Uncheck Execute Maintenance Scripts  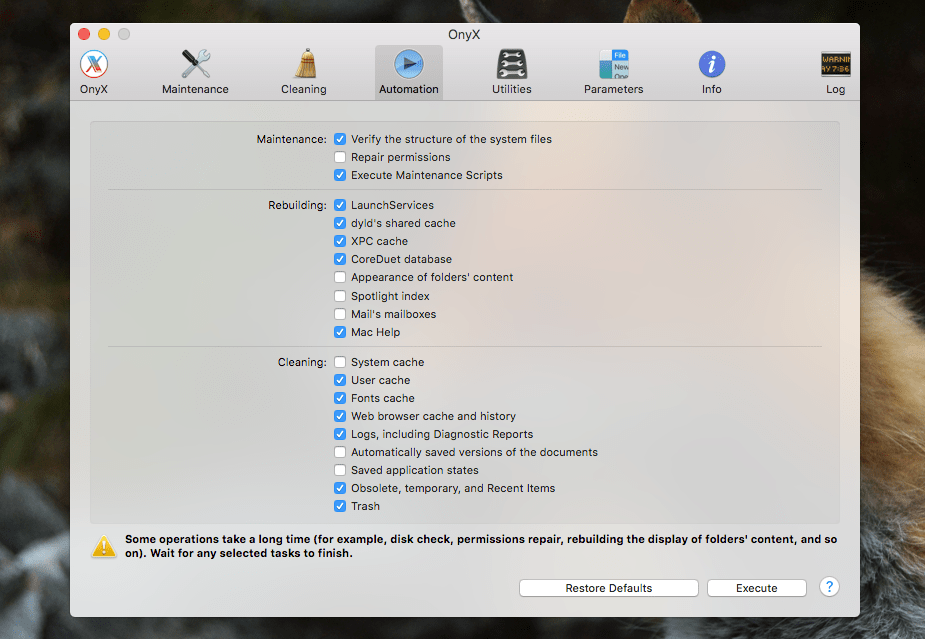tap(340, 175)
